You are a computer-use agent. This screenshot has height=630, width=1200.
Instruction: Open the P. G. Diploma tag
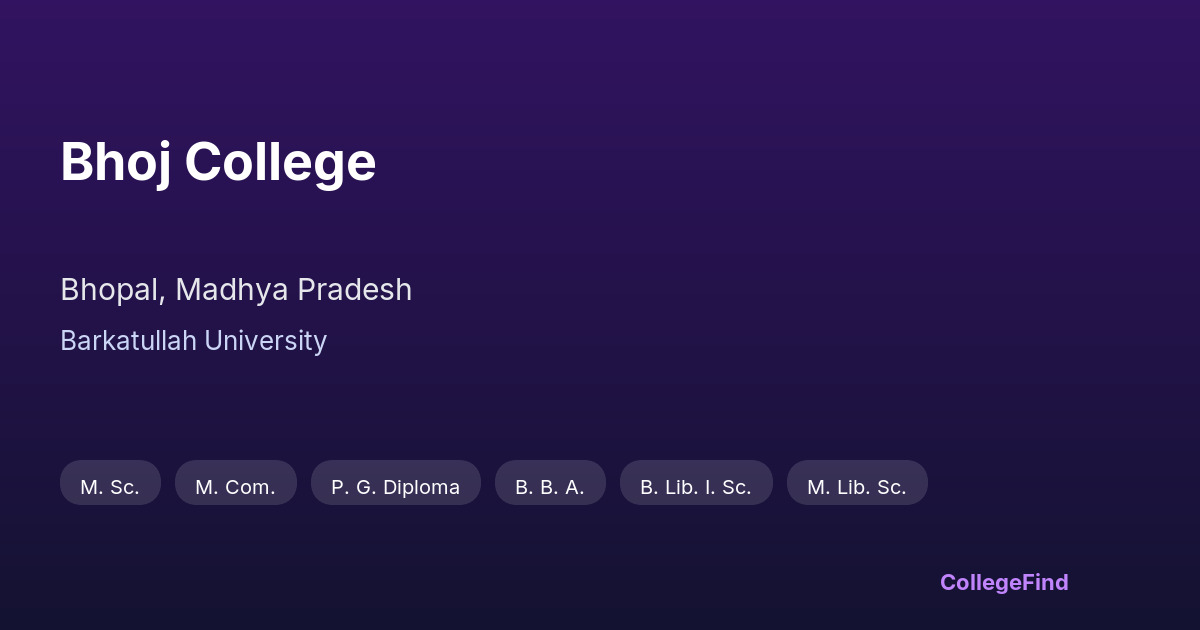pos(395,483)
